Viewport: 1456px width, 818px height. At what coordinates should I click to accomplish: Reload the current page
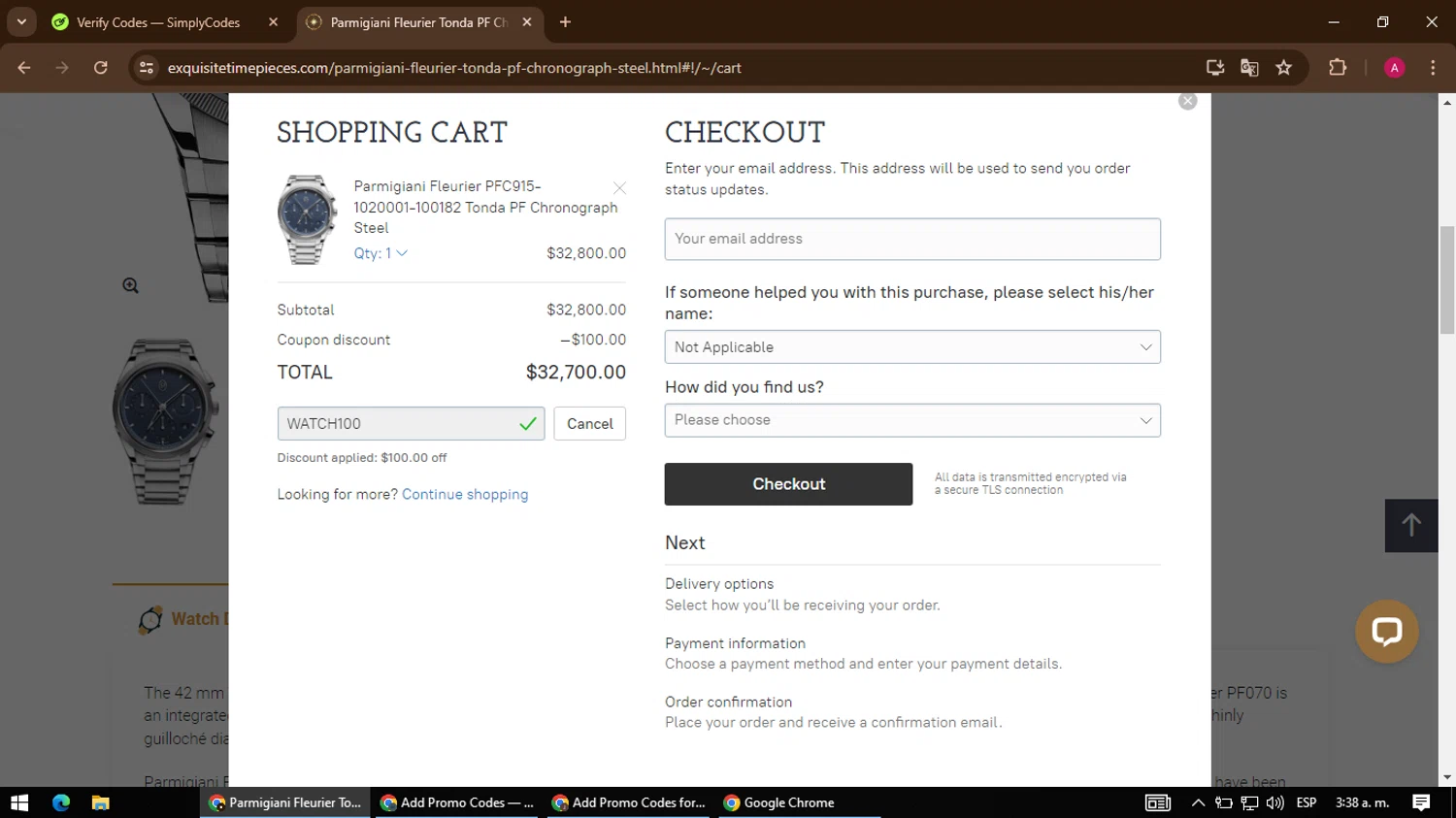tap(101, 68)
